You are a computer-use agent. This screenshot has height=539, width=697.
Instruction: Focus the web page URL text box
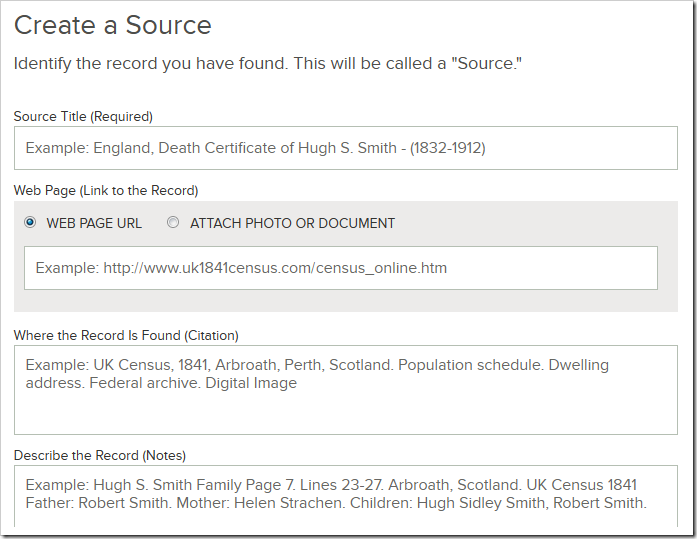[340, 268]
